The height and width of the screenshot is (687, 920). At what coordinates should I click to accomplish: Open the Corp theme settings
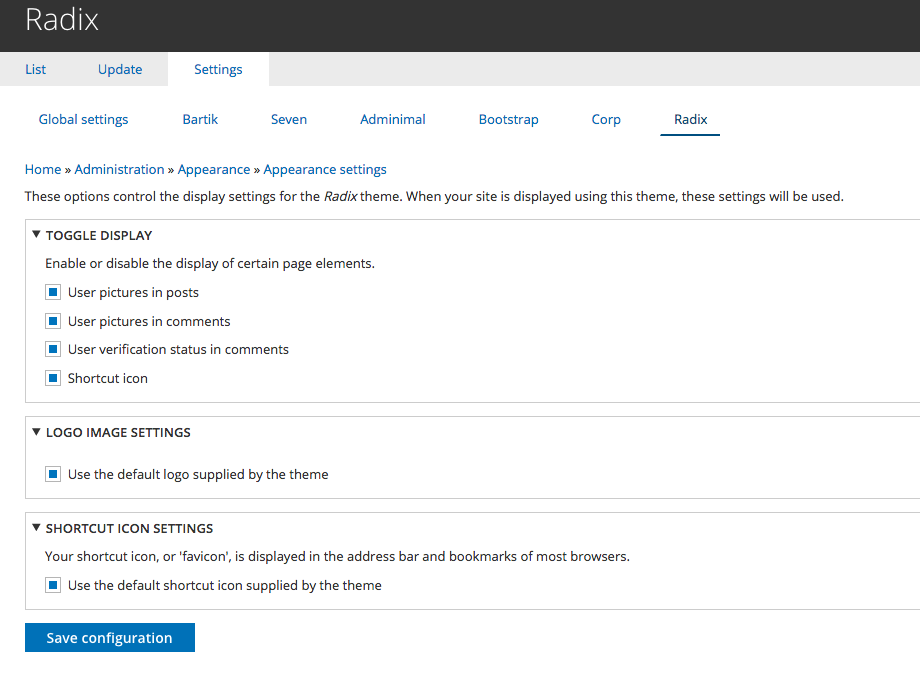[605, 119]
